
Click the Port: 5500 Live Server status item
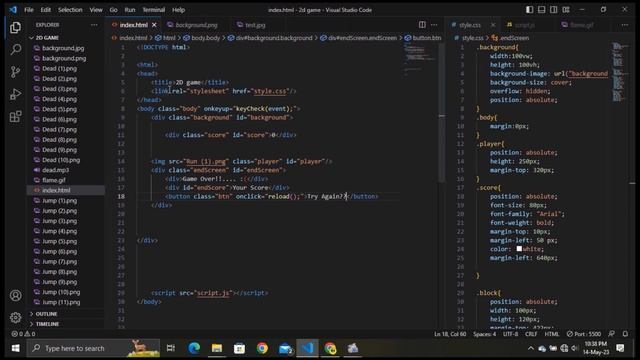click(584, 334)
